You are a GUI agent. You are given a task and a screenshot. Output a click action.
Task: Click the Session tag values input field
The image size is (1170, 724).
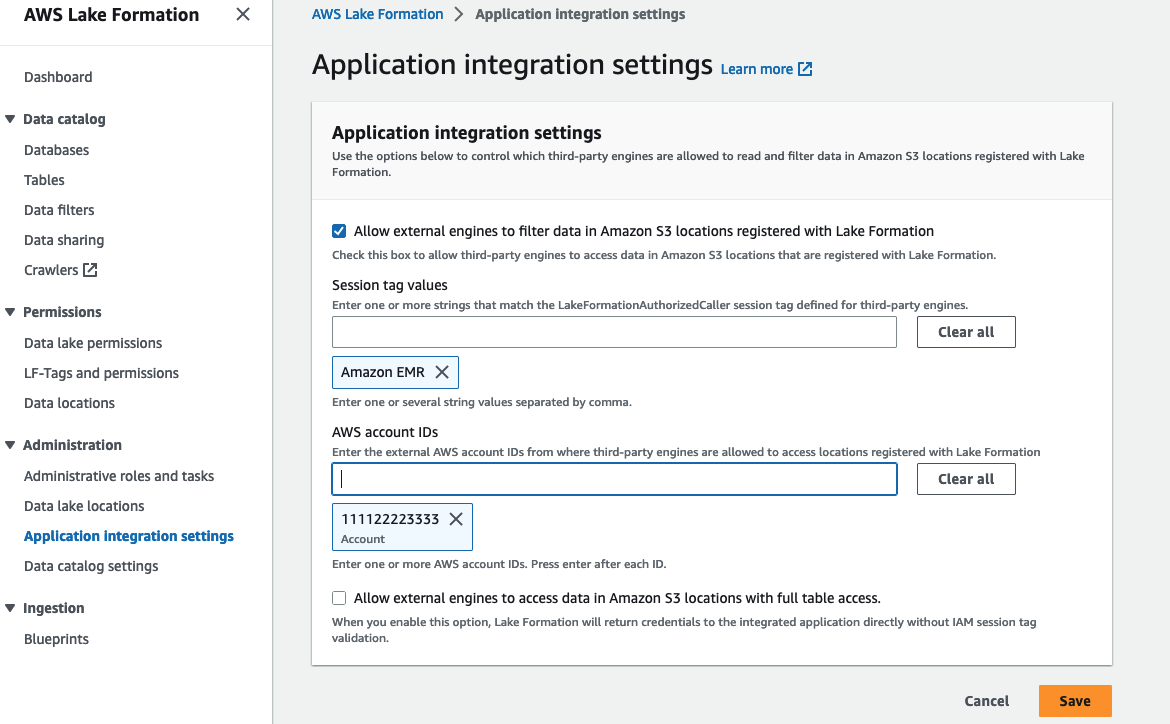click(x=614, y=331)
